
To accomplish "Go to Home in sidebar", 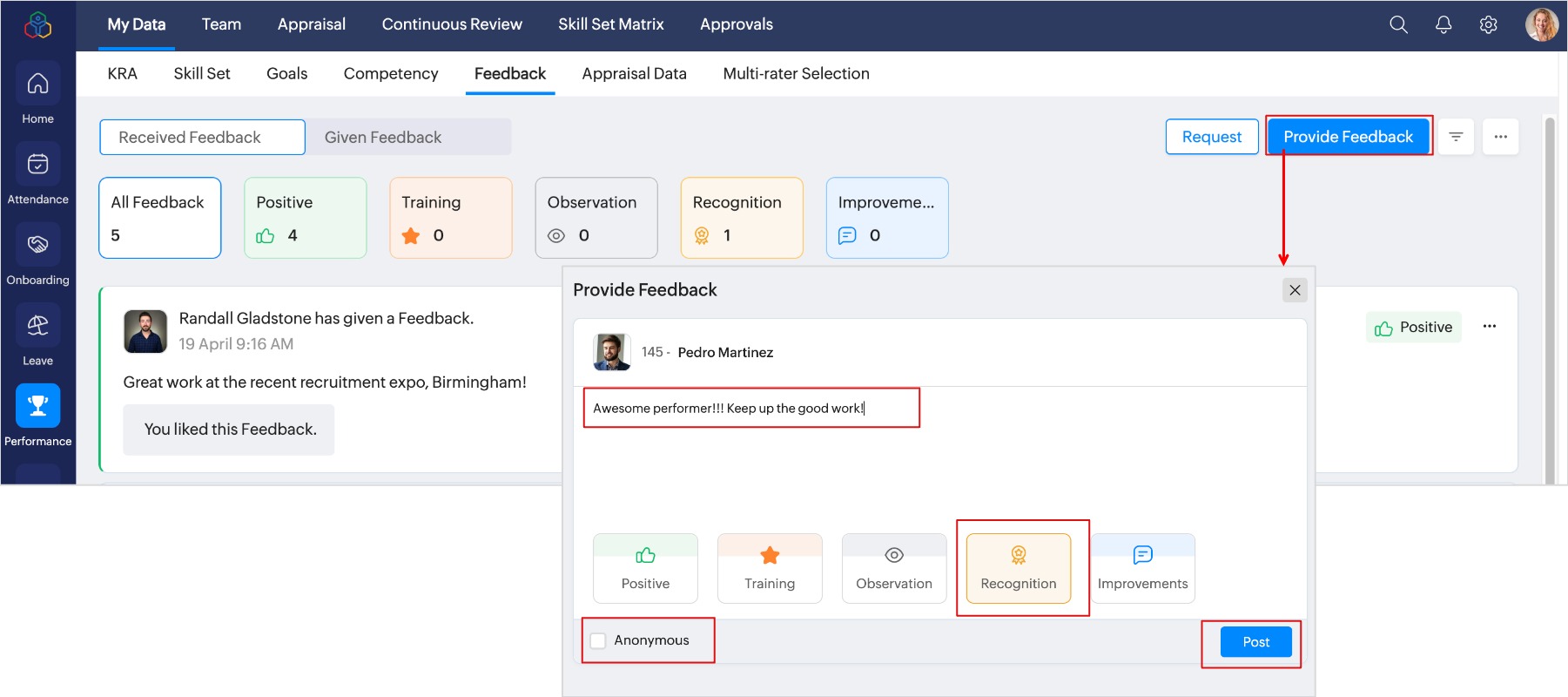I will click(37, 93).
